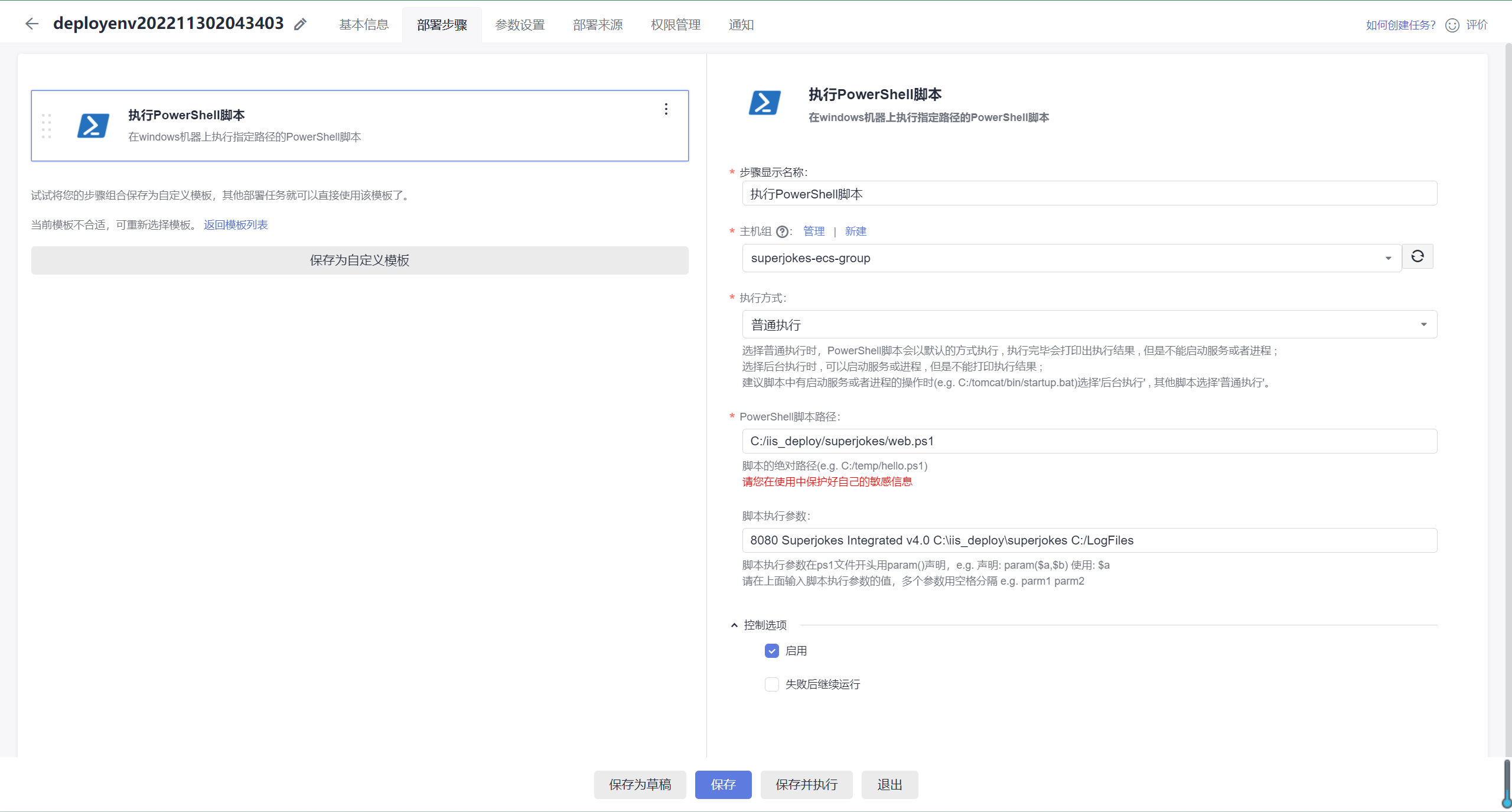This screenshot has width=1512, height=812.
Task: Go back using the left arrow icon
Action: 32,24
